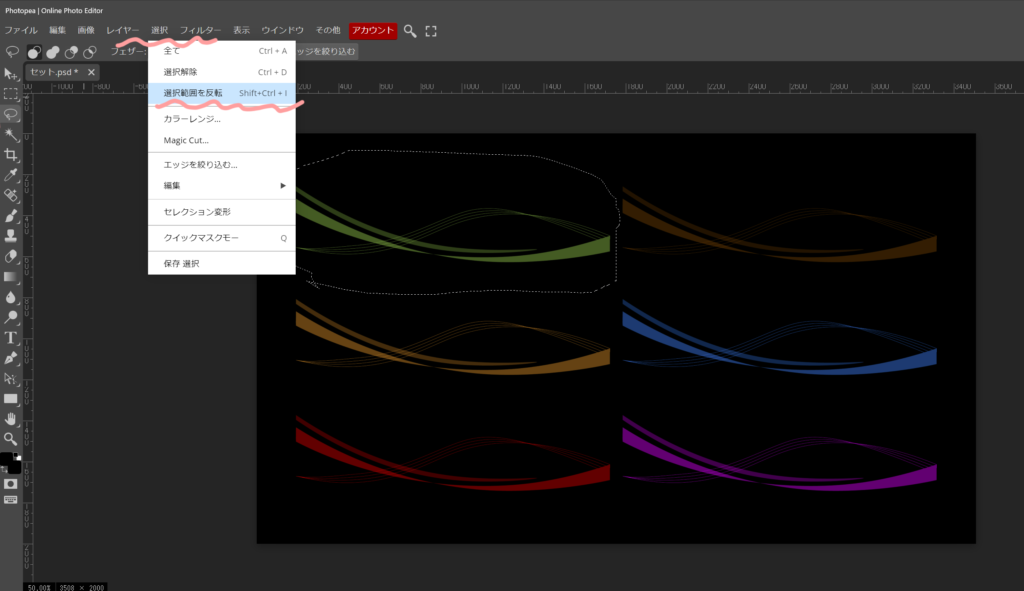
Task: Click the foreground color swatch
Action: click(x=6, y=459)
